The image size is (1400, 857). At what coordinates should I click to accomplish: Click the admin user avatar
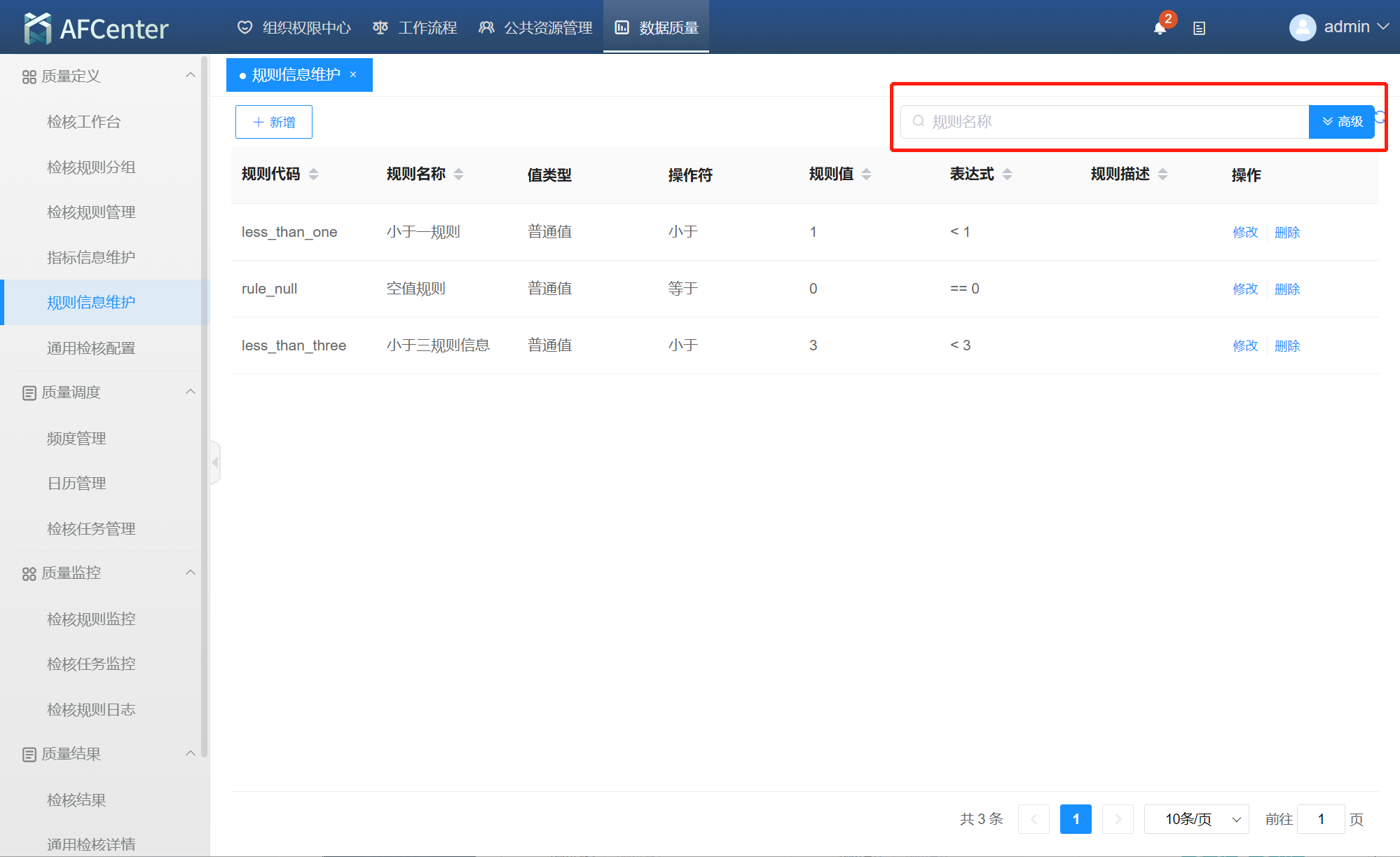pos(1302,27)
